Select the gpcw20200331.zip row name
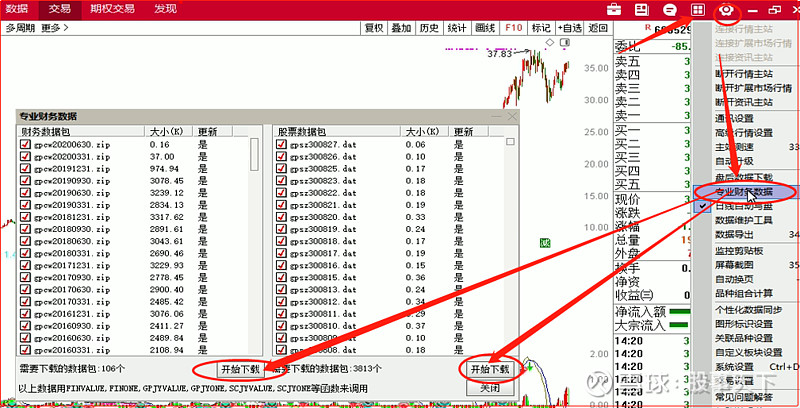The width and height of the screenshot is (800, 408). coord(72,157)
